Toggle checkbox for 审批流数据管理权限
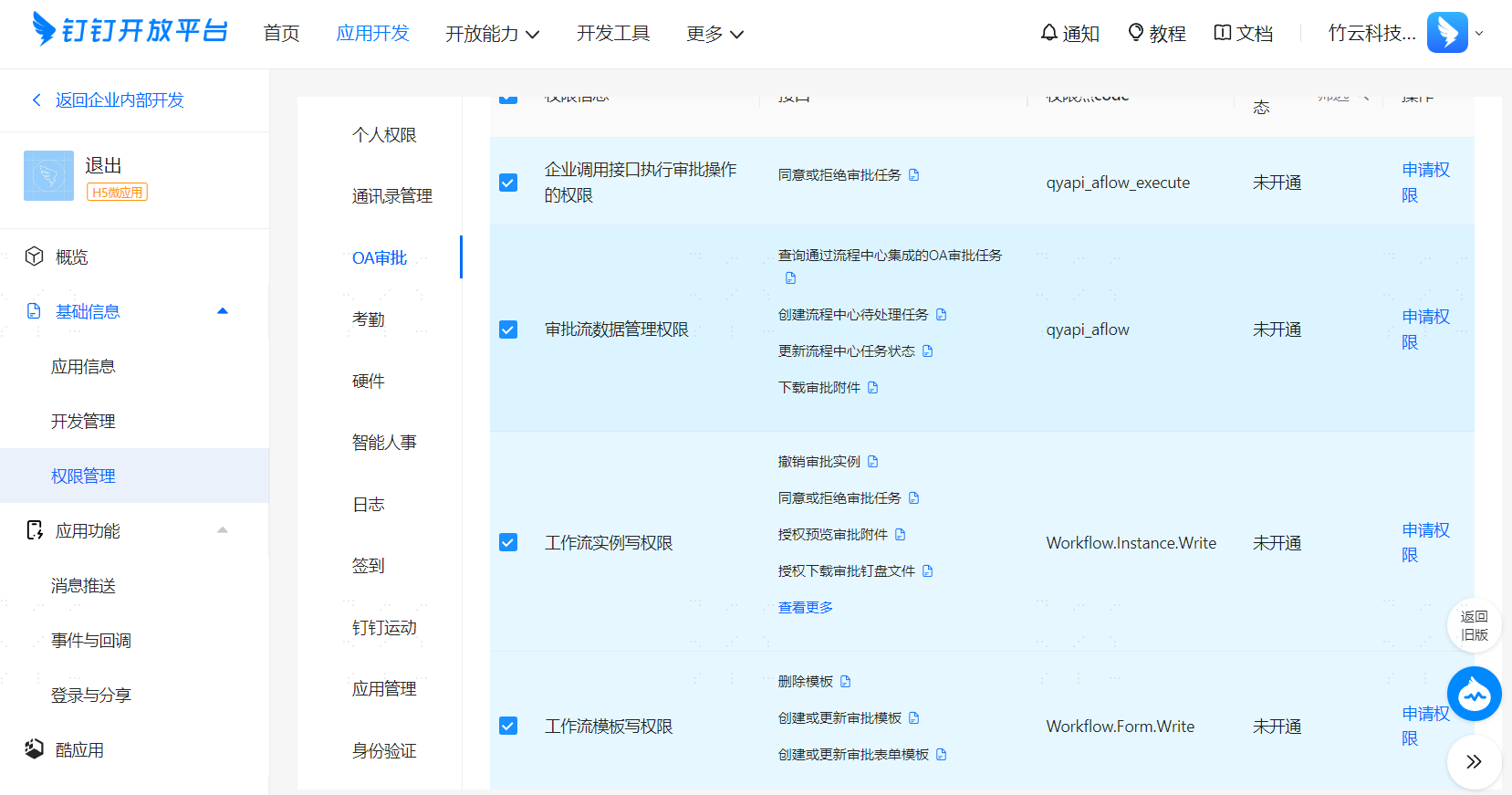This screenshot has width=1512, height=795. coord(508,330)
